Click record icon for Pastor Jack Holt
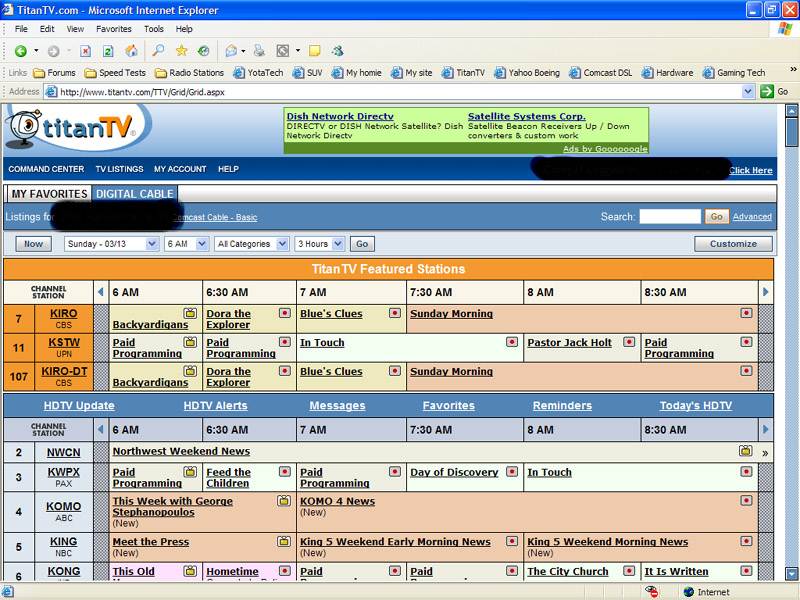This screenshot has width=800, height=600. pyautogui.click(x=629, y=342)
